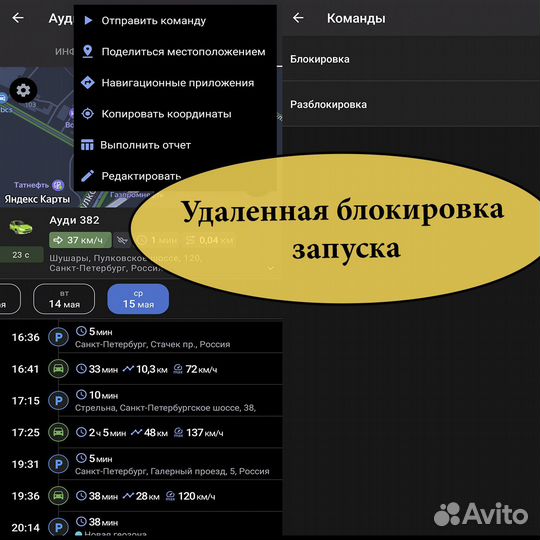Click the target icon beside Копировать координаты
This screenshot has height=540, width=540.
87,114
